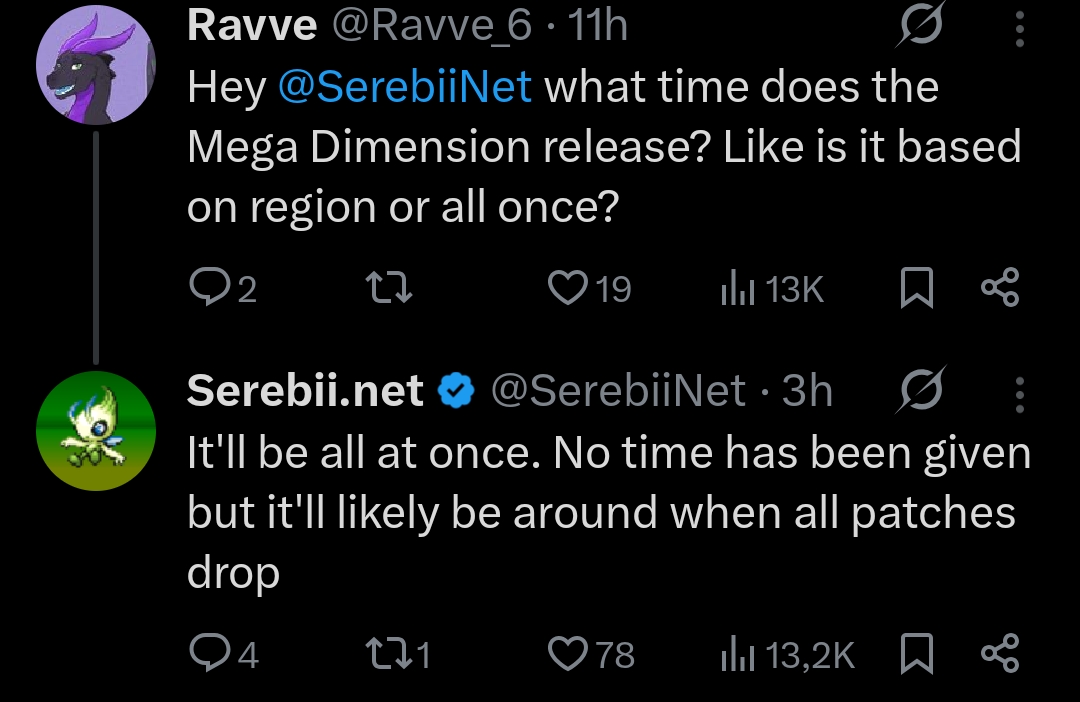Open the @SerebiiNet mention link
This screenshot has height=702, width=1080.
coord(403,88)
